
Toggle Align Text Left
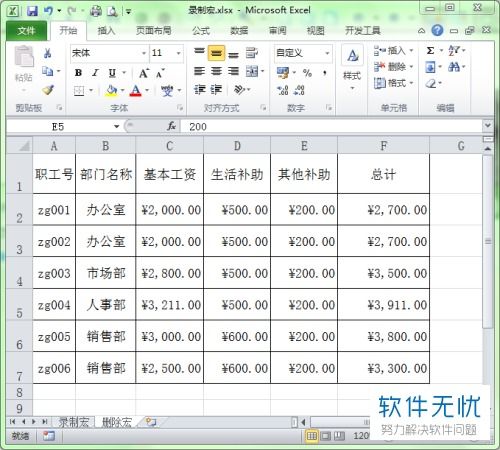pyautogui.click(x=199, y=71)
